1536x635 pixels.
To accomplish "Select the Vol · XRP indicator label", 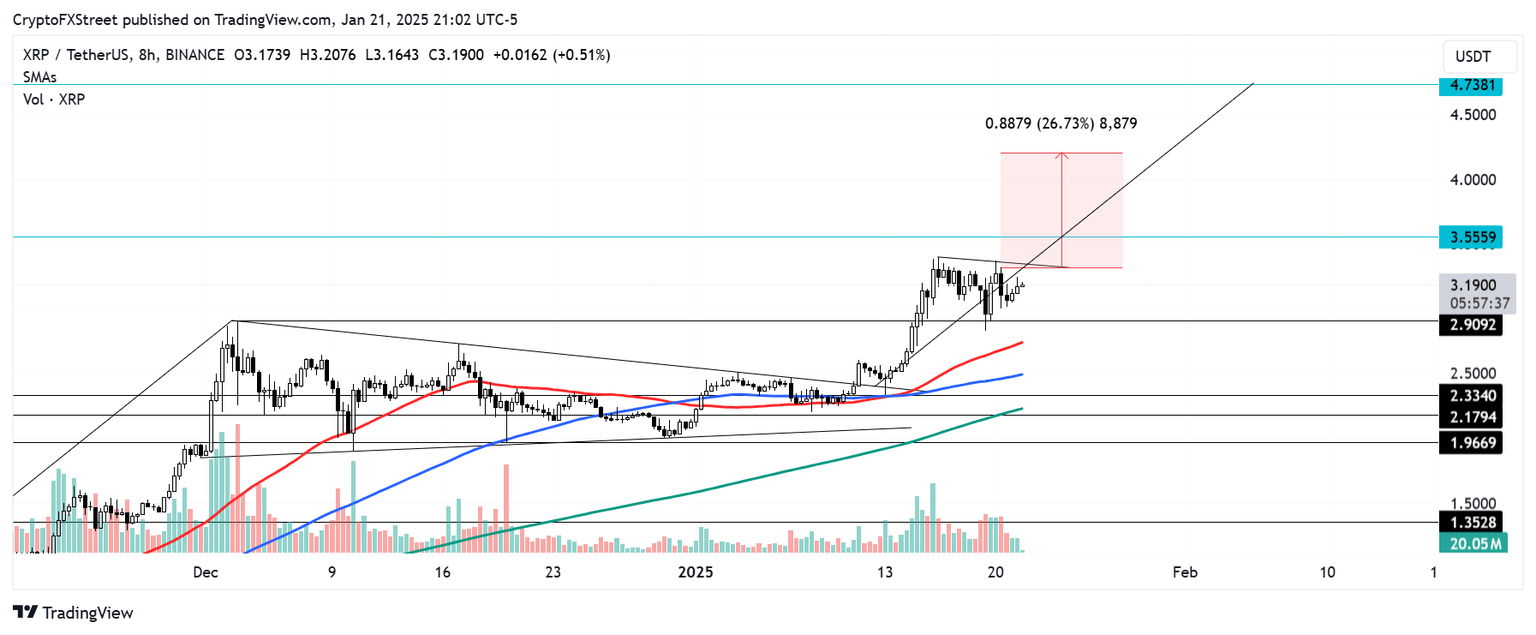I will pyautogui.click(x=52, y=99).
